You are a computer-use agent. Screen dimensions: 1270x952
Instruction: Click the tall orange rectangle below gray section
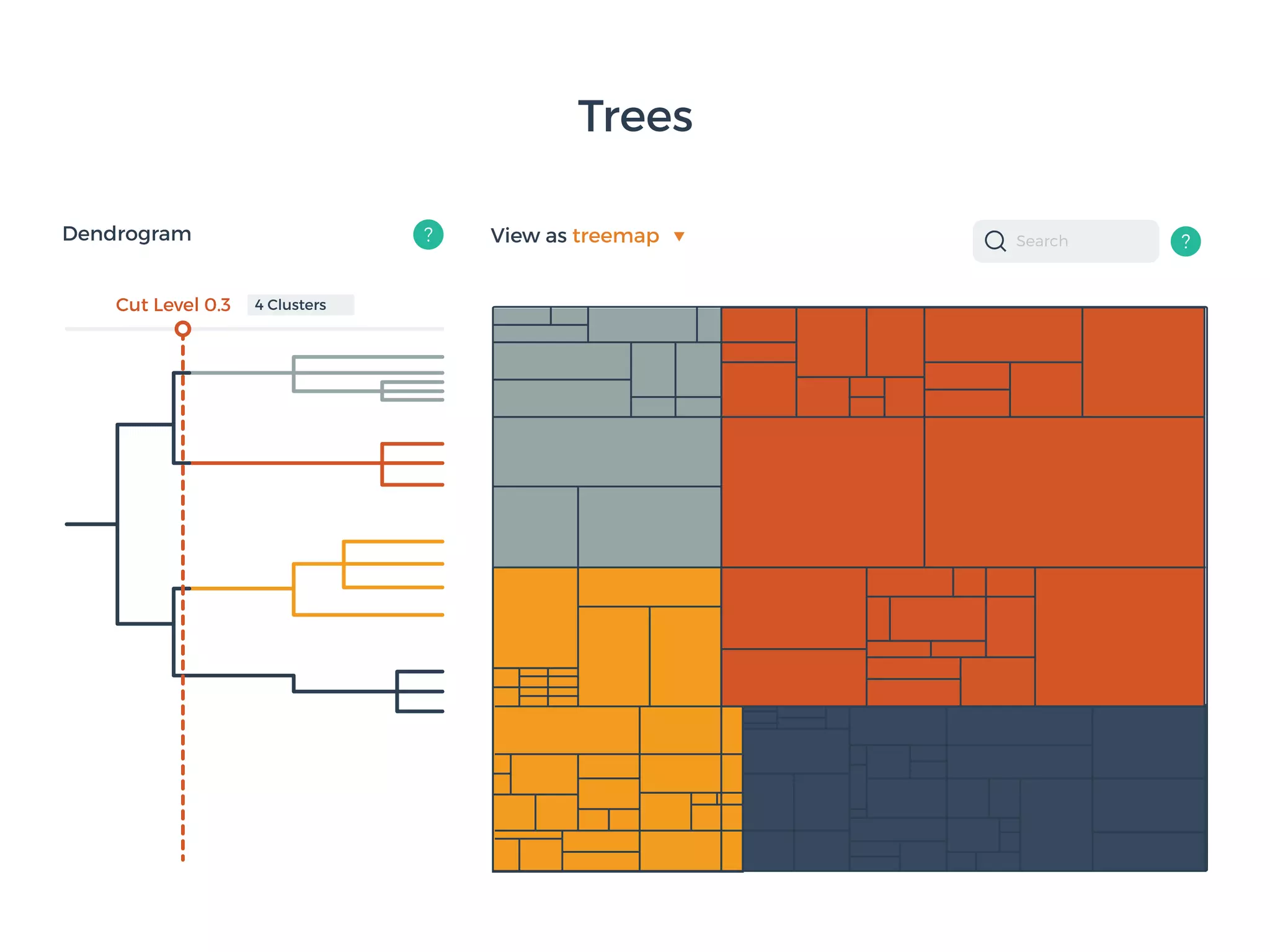(x=535, y=617)
